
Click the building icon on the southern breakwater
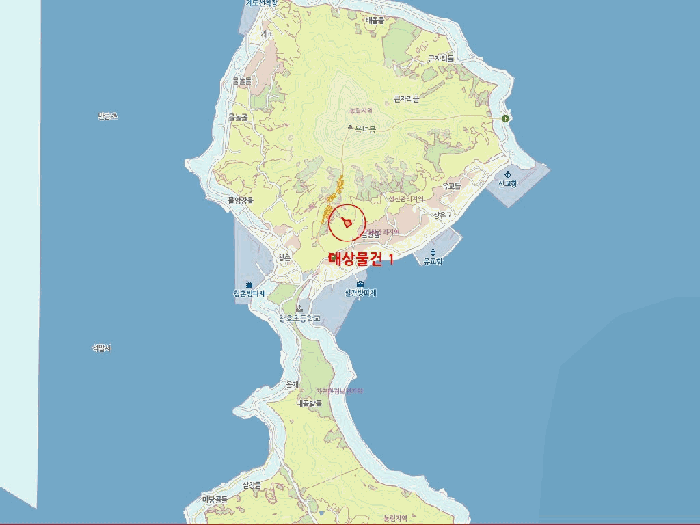click(x=360, y=284)
